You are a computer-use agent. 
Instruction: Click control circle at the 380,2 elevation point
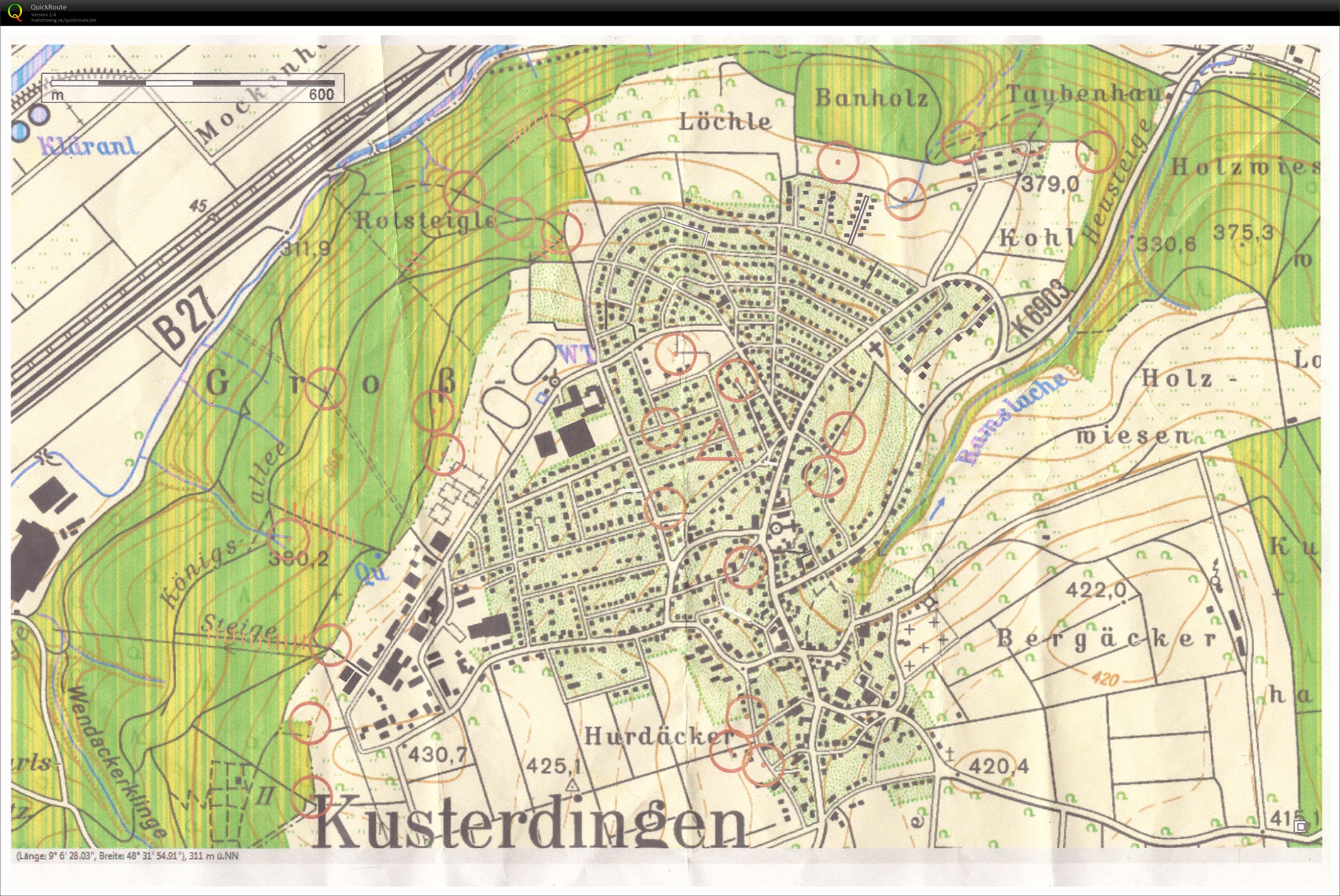tap(289, 538)
